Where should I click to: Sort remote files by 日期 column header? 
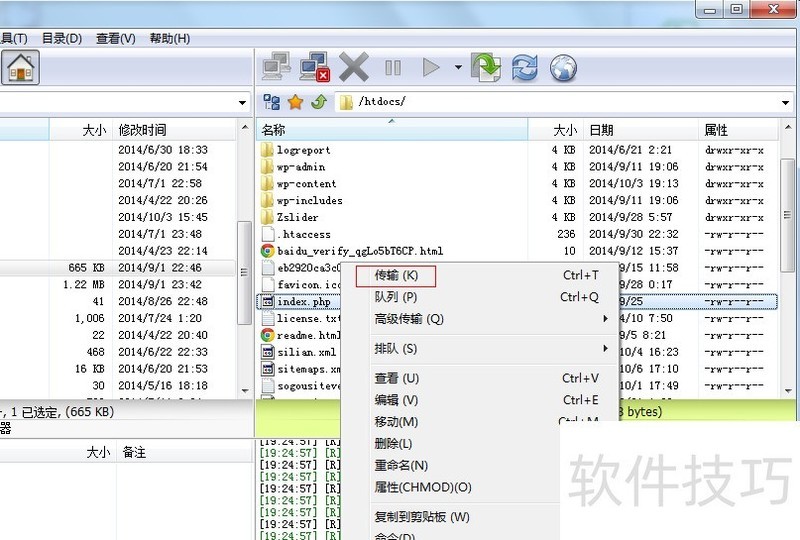[x=602, y=130]
